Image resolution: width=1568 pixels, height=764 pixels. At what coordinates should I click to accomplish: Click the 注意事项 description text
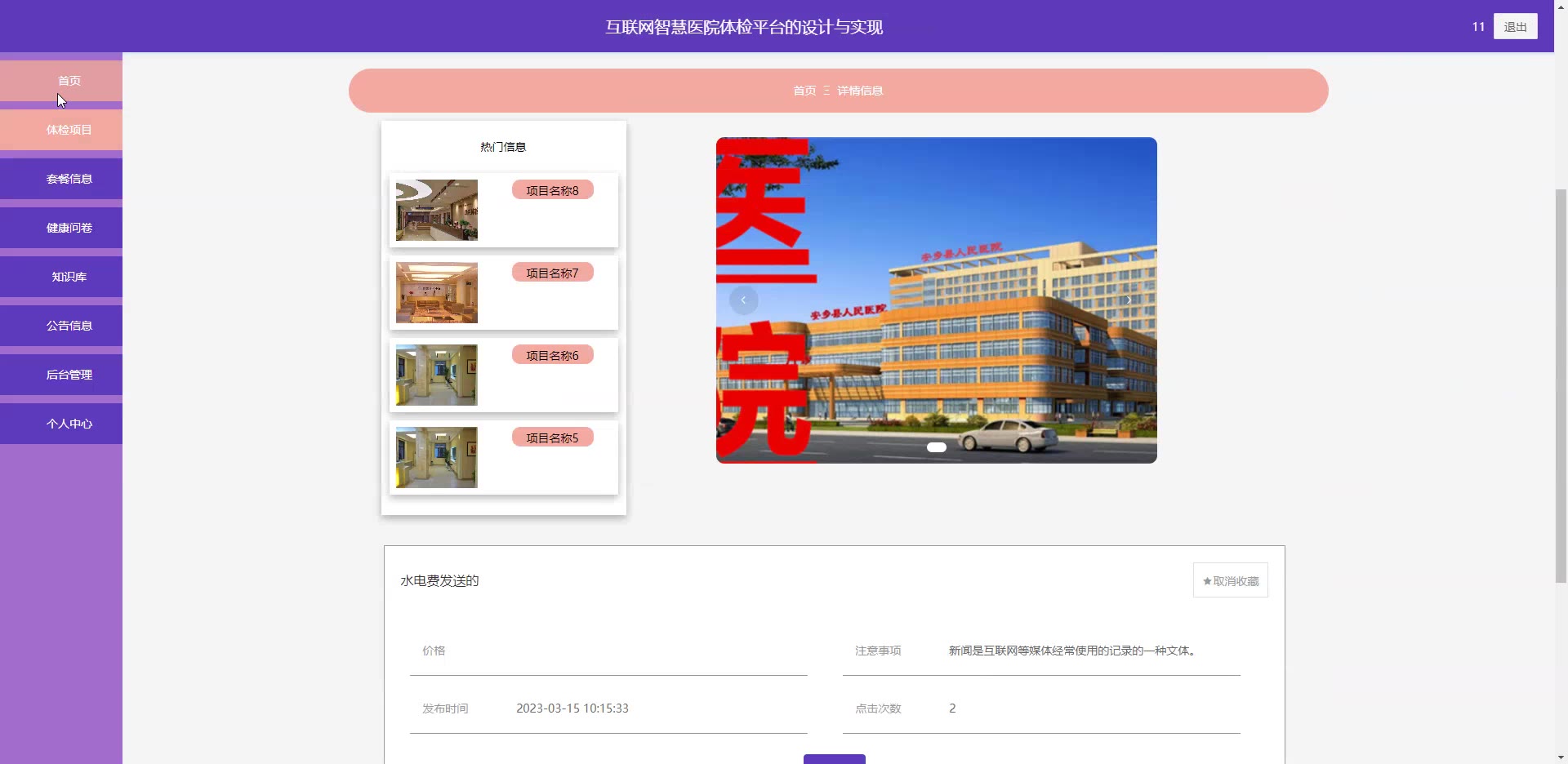click(x=1073, y=651)
